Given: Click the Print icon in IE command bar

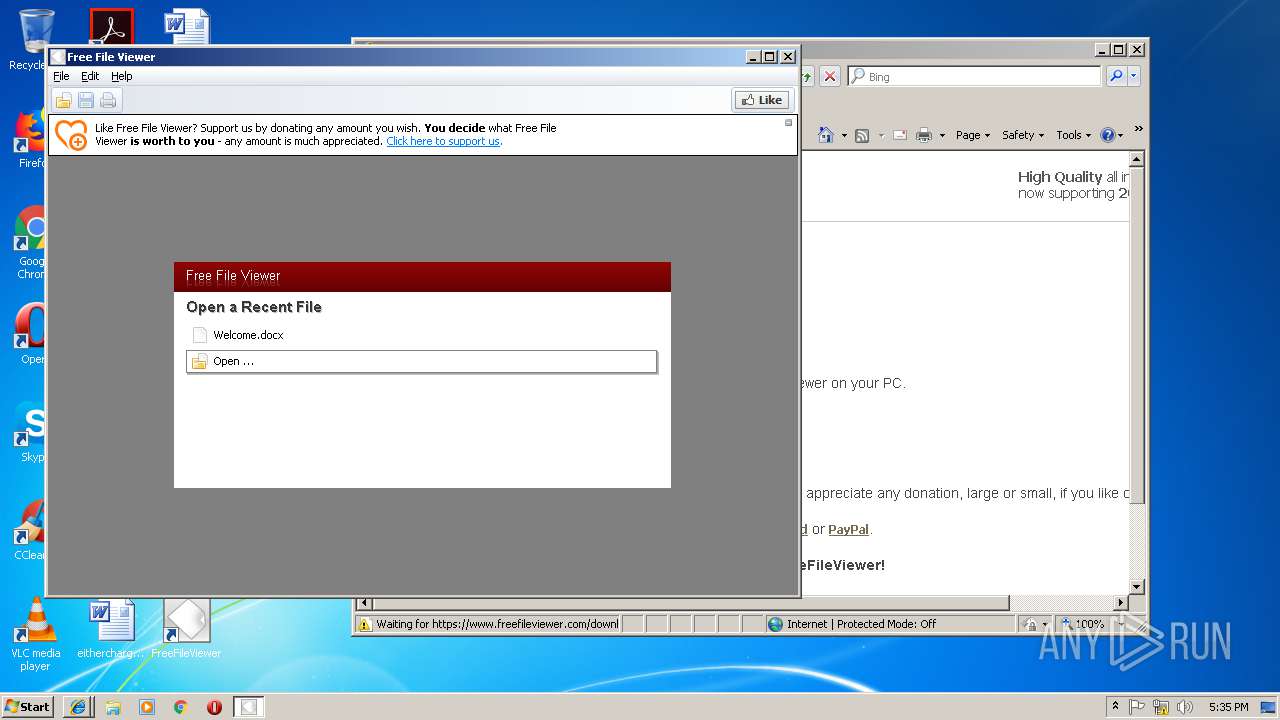Looking at the screenshot, I should (x=924, y=135).
